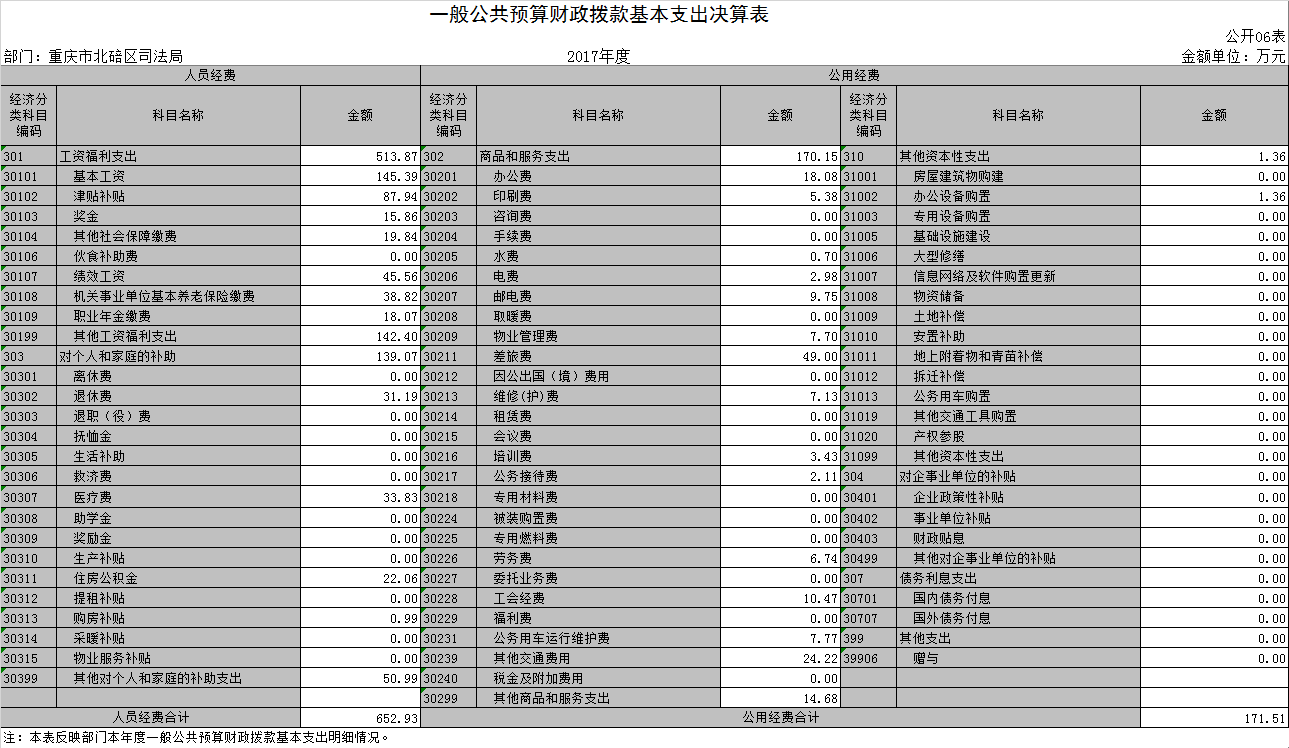Select the value 33.83
Image resolution: width=1289 pixels, height=748 pixels.
360,498
